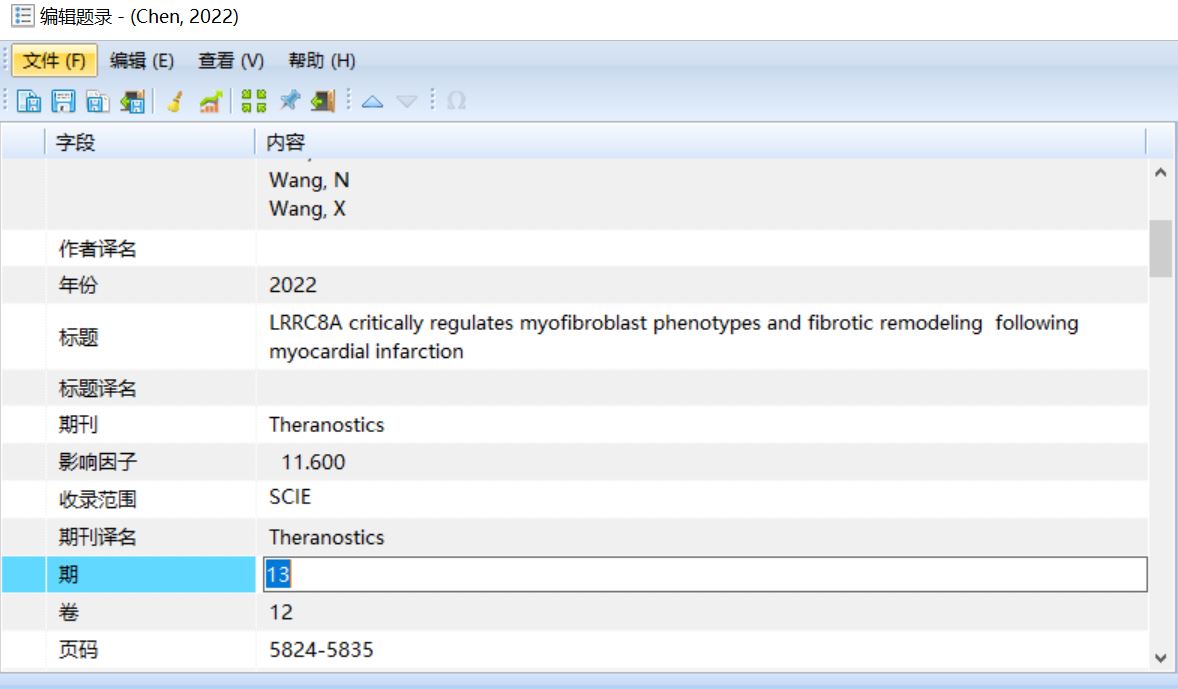Viewport: 1178px width, 689px height.
Task: Click the save-as-copy icon with two disks
Action: pyautogui.click(x=98, y=101)
